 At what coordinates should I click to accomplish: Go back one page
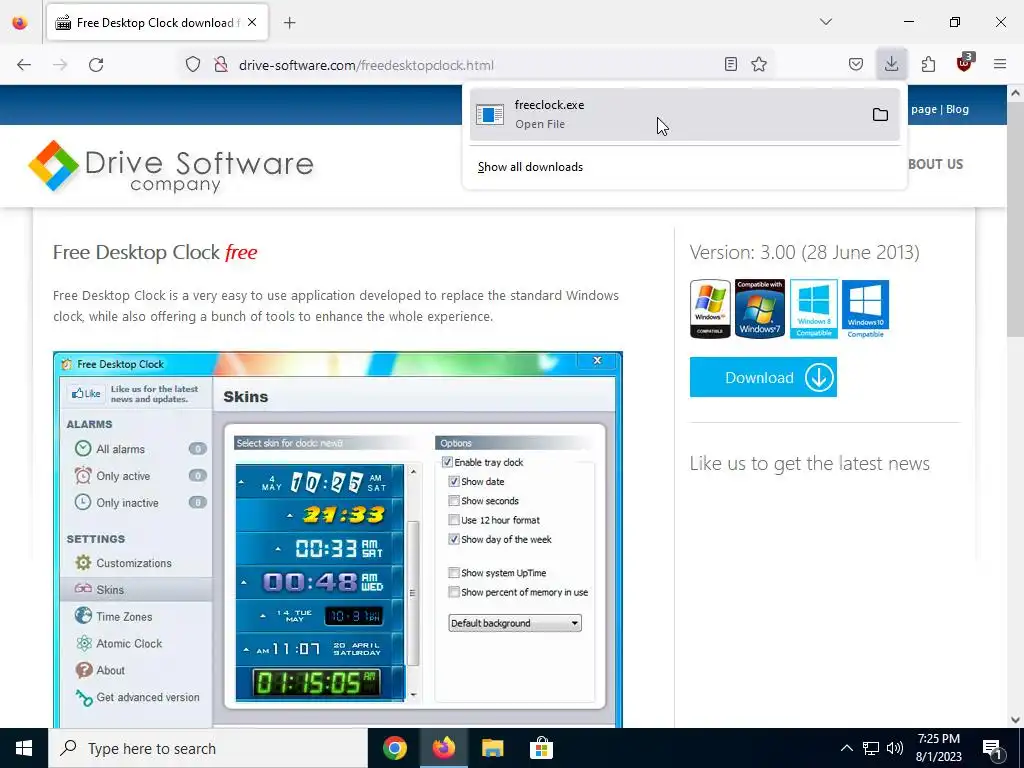tap(24, 65)
